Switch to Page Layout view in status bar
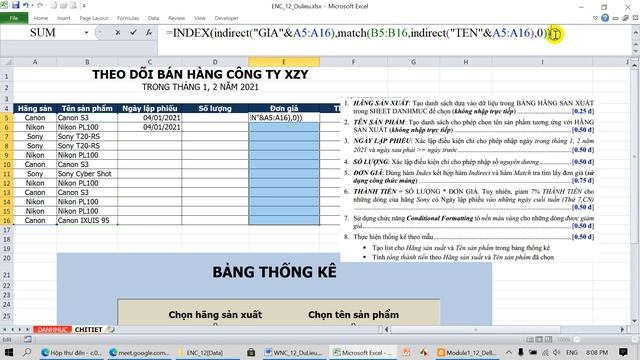Screen dimensions: 640x360 (x=539, y=340)
